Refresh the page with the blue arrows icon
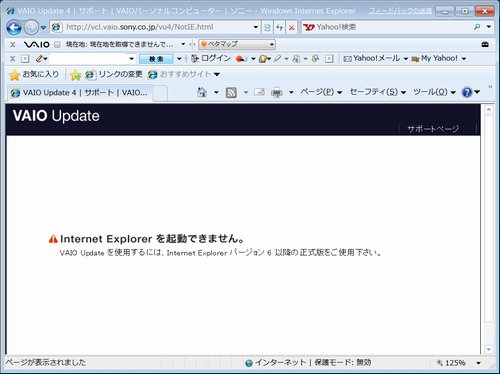This screenshot has width=500, height=374. 279,27
